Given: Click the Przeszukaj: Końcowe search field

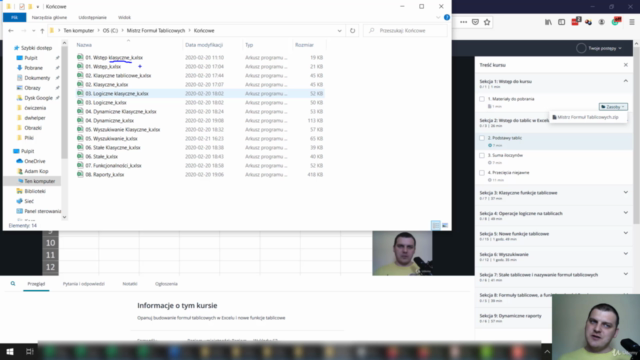Looking at the screenshot, I should [405, 31].
